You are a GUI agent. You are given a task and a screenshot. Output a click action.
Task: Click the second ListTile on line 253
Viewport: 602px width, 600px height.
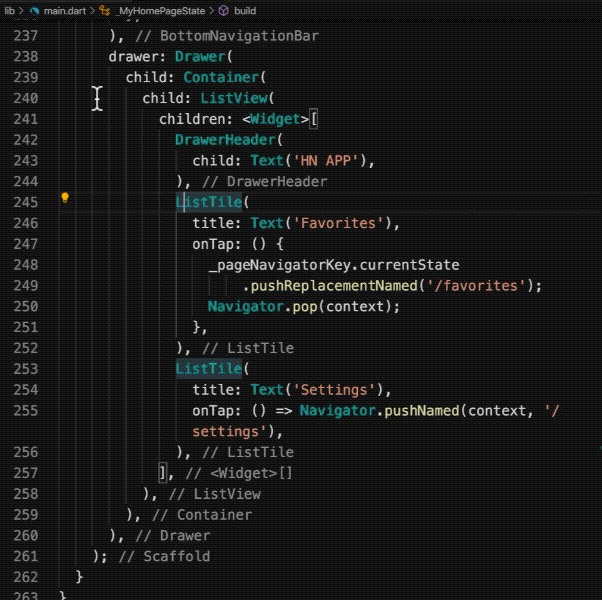pos(209,369)
